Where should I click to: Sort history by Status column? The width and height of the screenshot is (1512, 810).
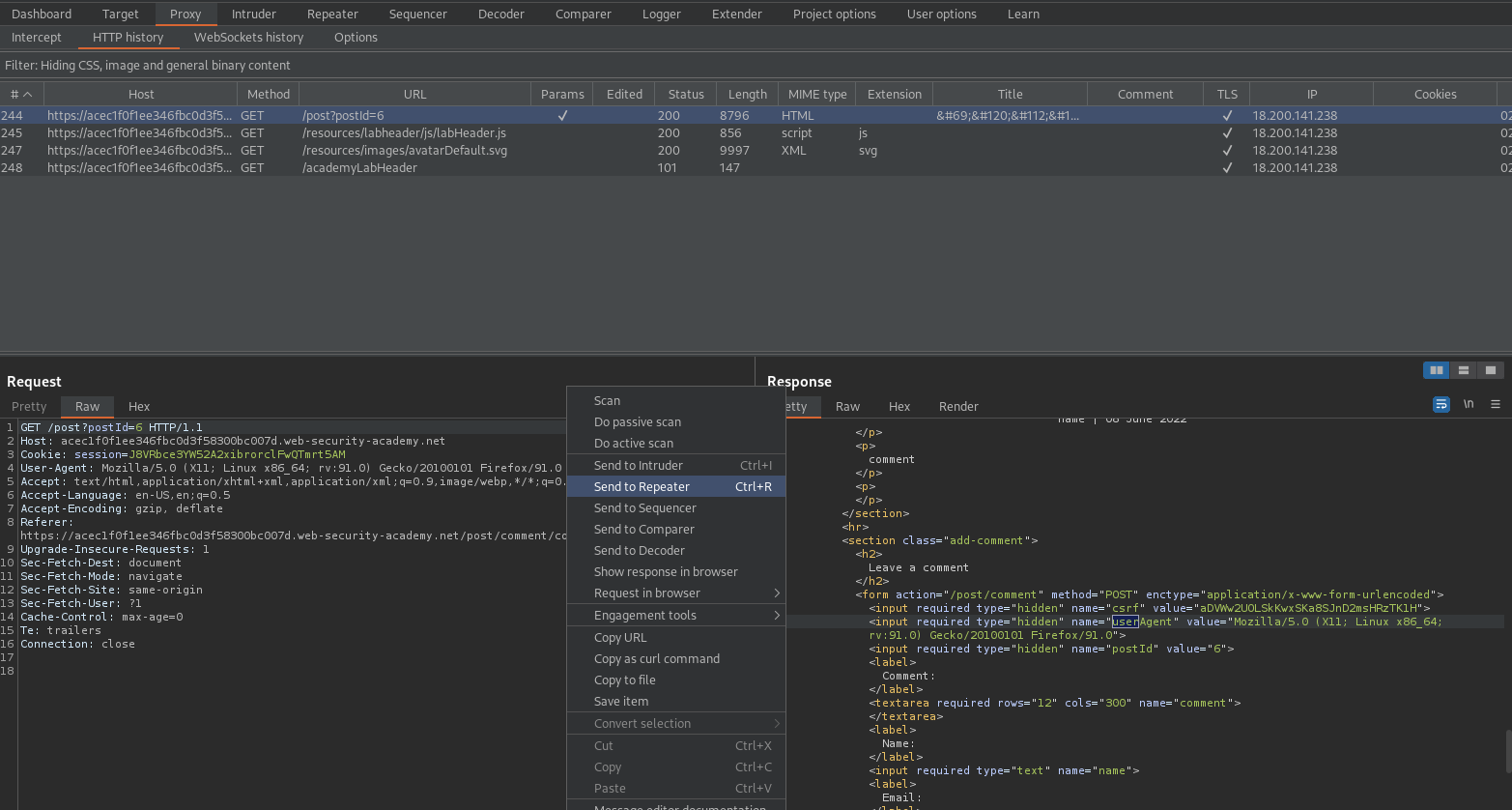[x=686, y=94]
